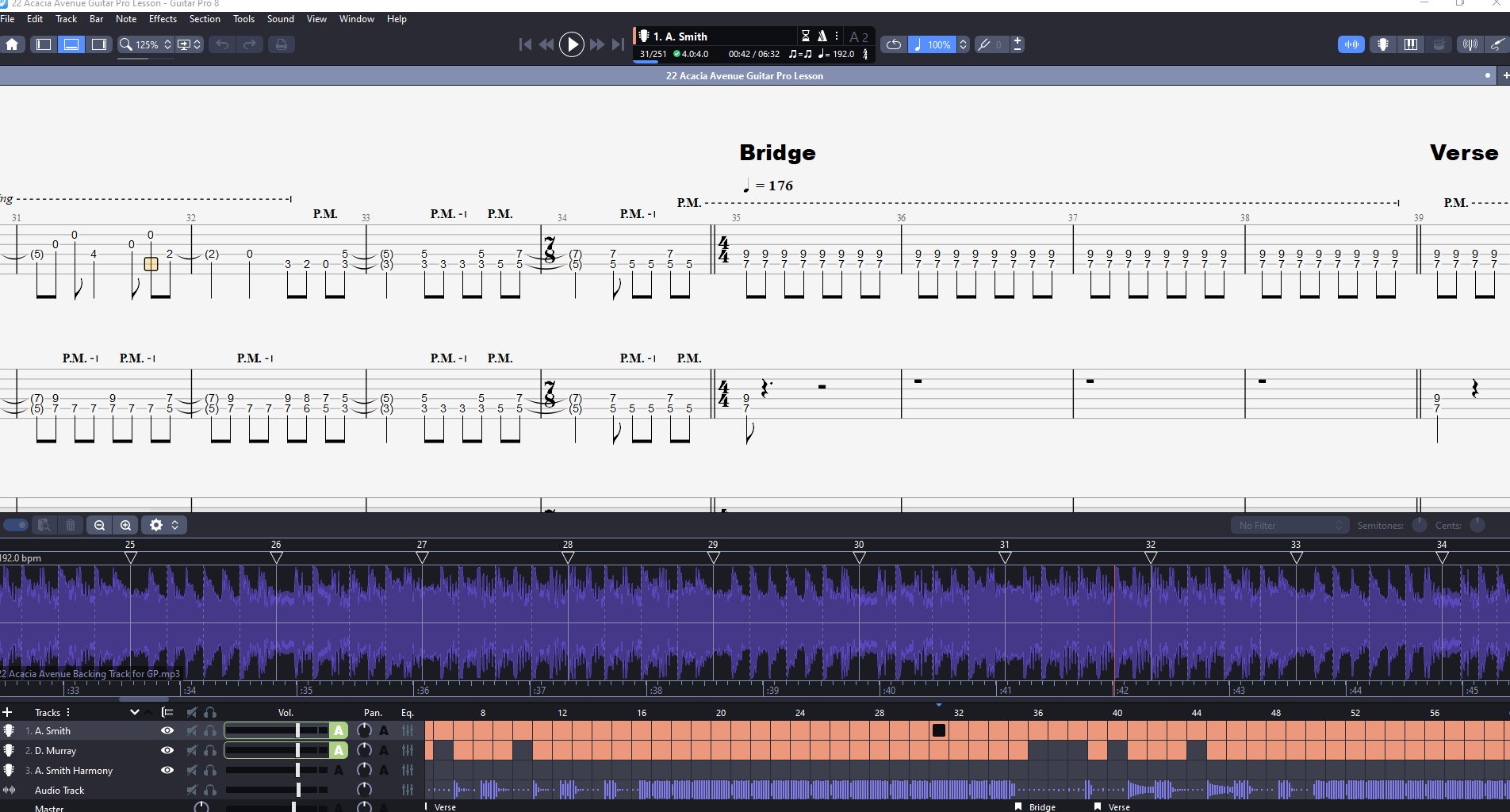Open the tuning fork tuner tool
The image size is (1510, 812).
tap(984, 44)
